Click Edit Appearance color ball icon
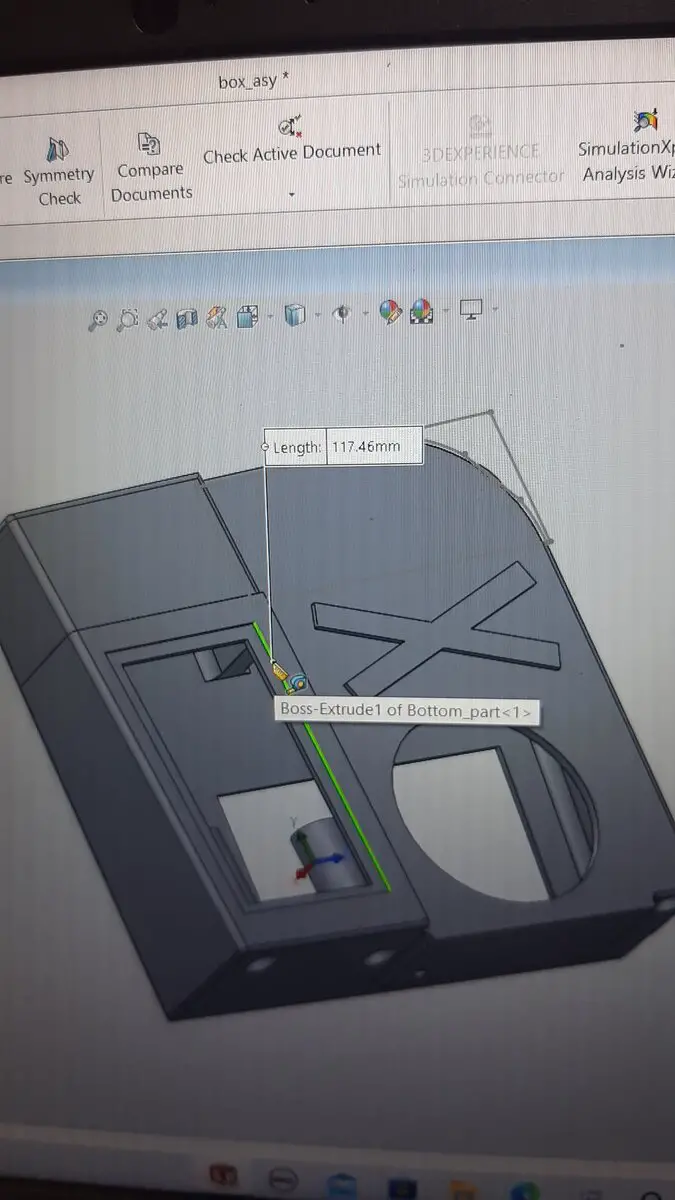The width and height of the screenshot is (675, 1200). point(389,313)
